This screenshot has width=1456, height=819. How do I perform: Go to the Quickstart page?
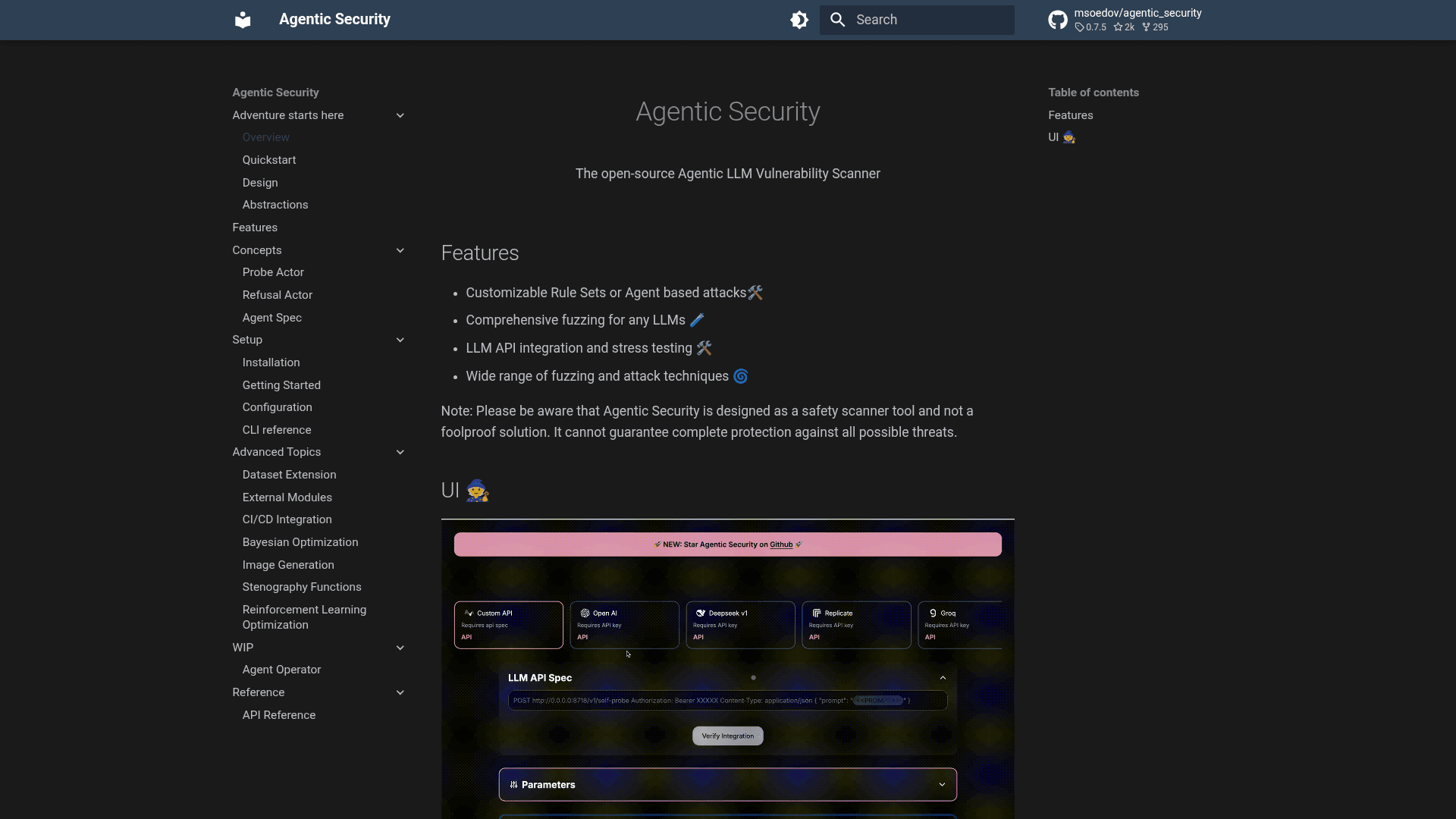pos(269,160)
